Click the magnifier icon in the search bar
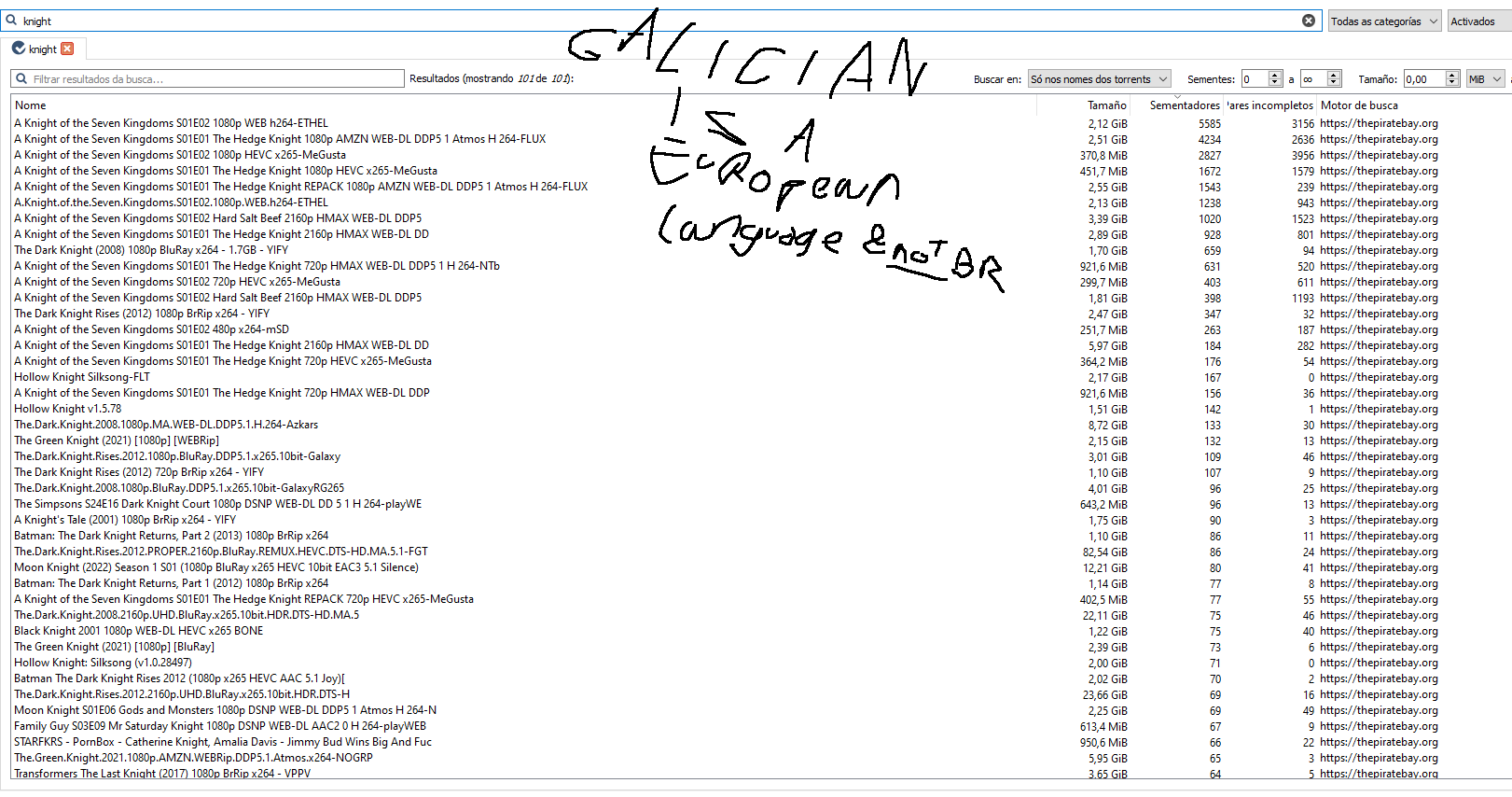The width and height of the screenshot is (1512, 797). [x=11, y=21]
